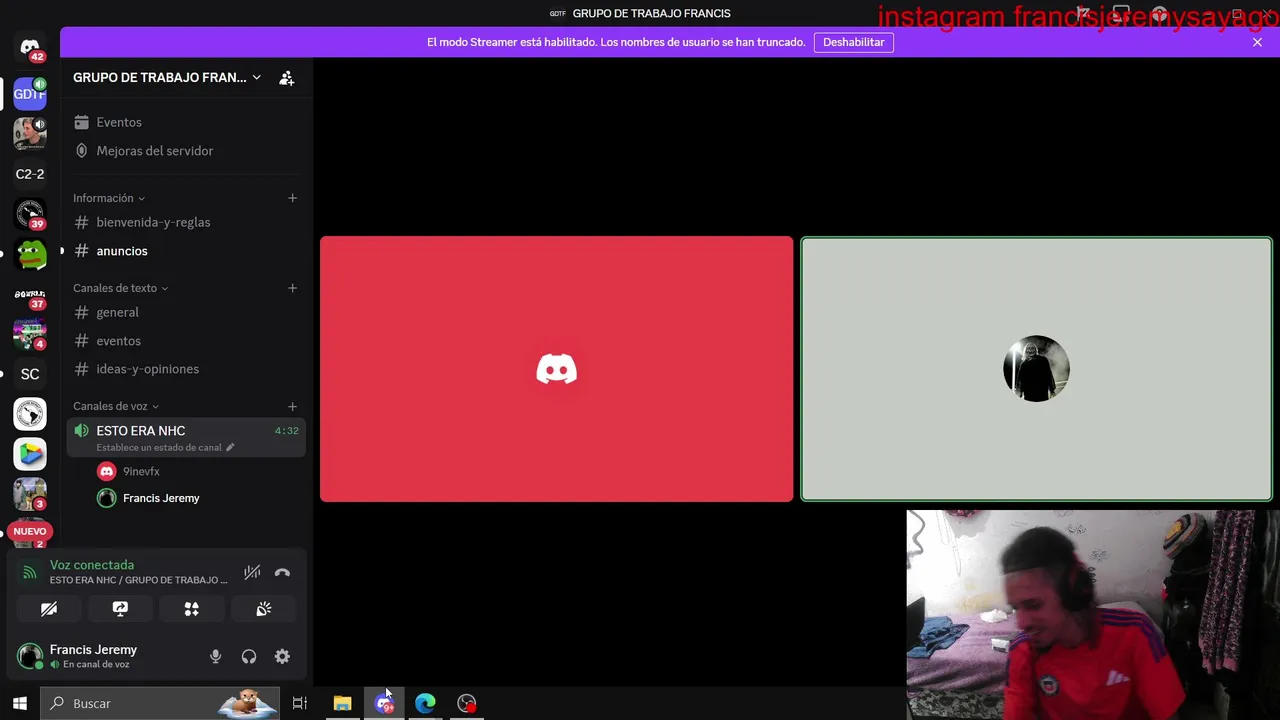
Task: Click the invite people icon by server name
Action: coord(287,78)
